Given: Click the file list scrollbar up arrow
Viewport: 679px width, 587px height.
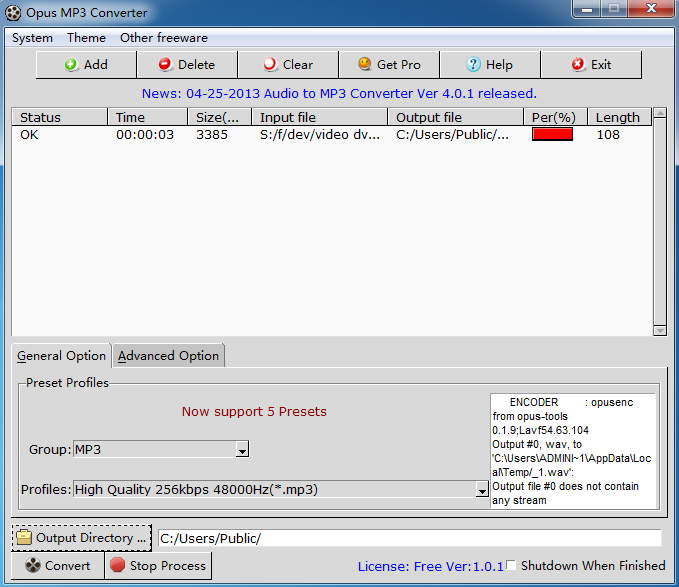Looking at the screenshot, I should [660, 114].
